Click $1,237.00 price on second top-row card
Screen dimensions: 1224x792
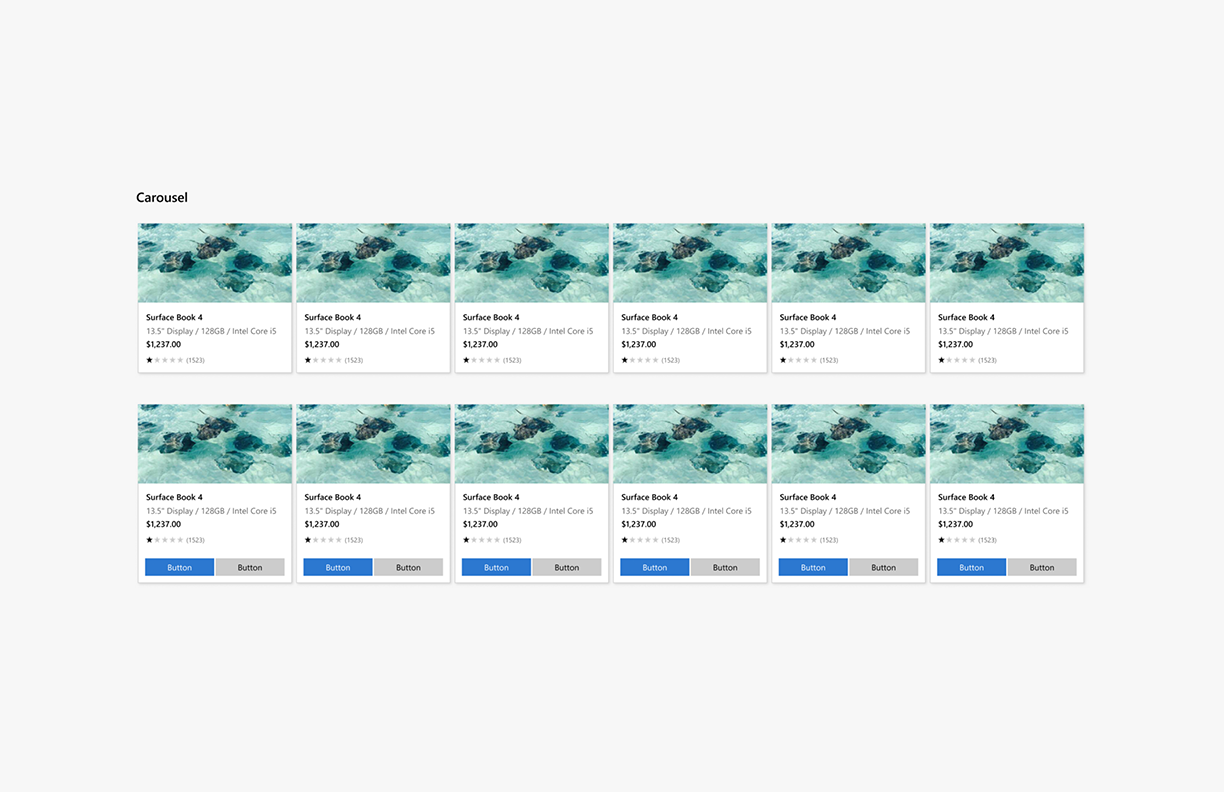pos(322,344)
